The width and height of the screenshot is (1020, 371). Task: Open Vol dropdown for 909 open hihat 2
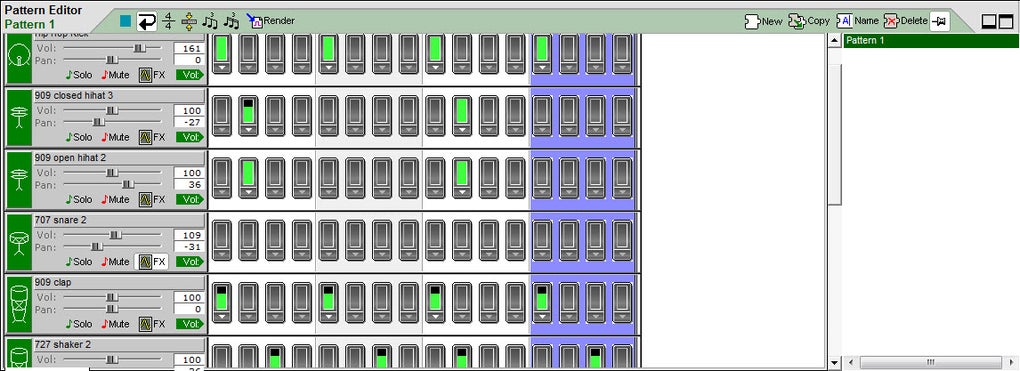(x=189, y=199)
